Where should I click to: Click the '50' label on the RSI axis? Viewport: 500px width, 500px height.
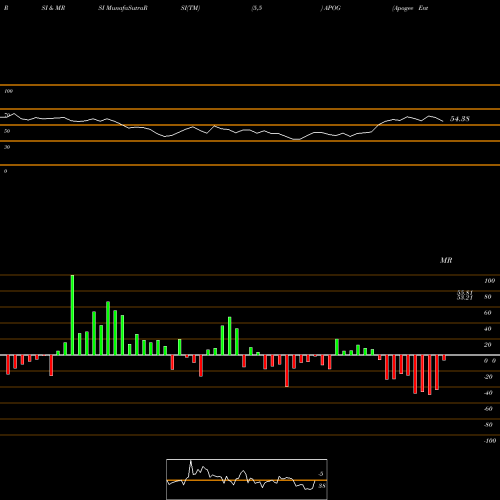7,131
